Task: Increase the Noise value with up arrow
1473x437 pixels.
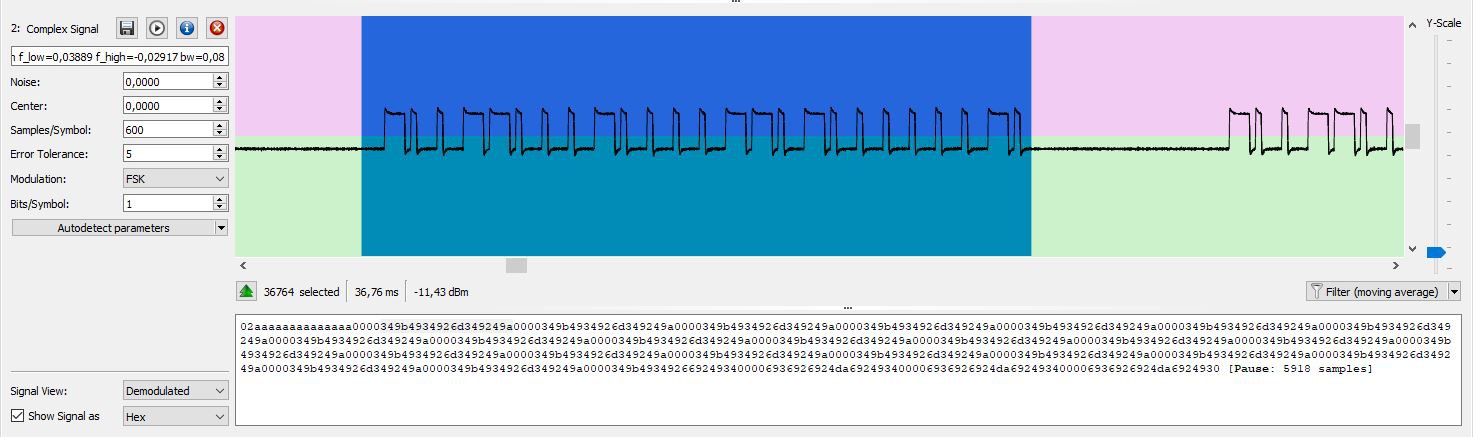Action: (x=220, y=78)
